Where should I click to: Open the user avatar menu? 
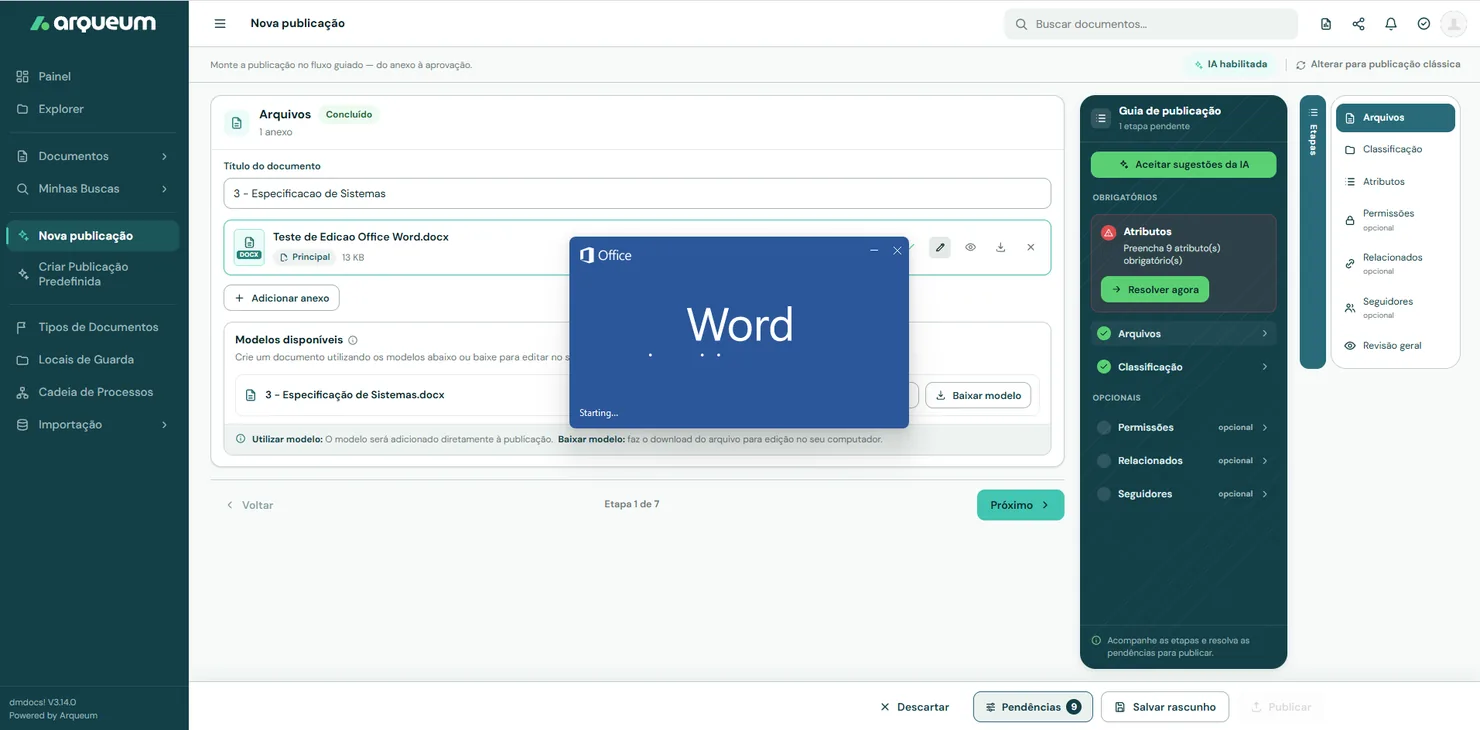click(x=1453, y=24)
